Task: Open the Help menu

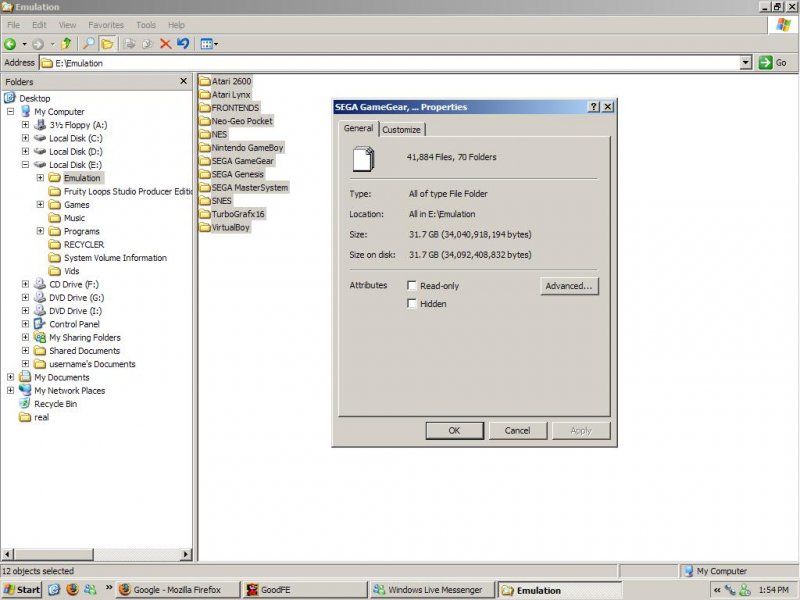Action: [177, 25]
